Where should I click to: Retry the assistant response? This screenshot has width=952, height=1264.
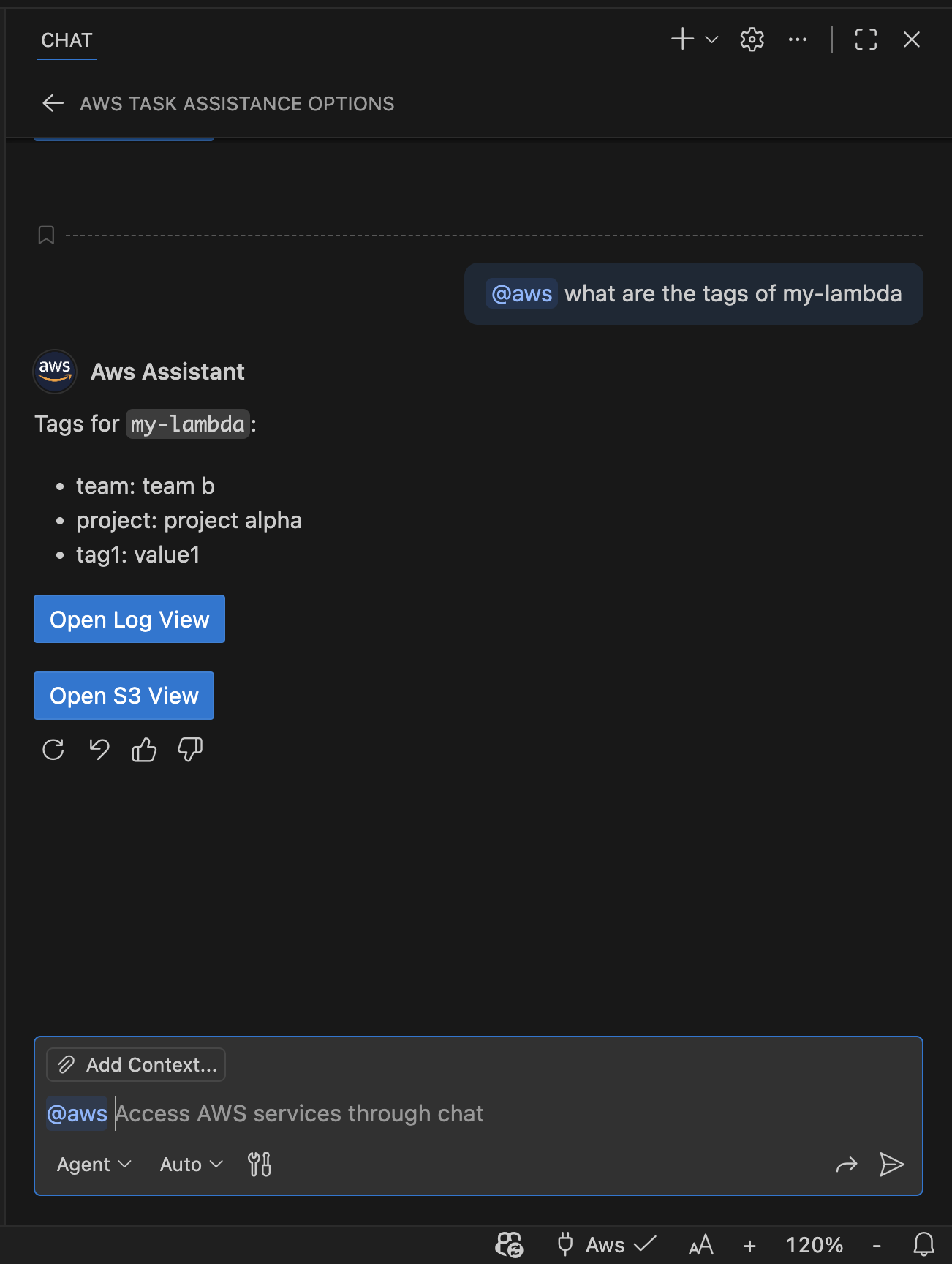[x=53, y=750]
